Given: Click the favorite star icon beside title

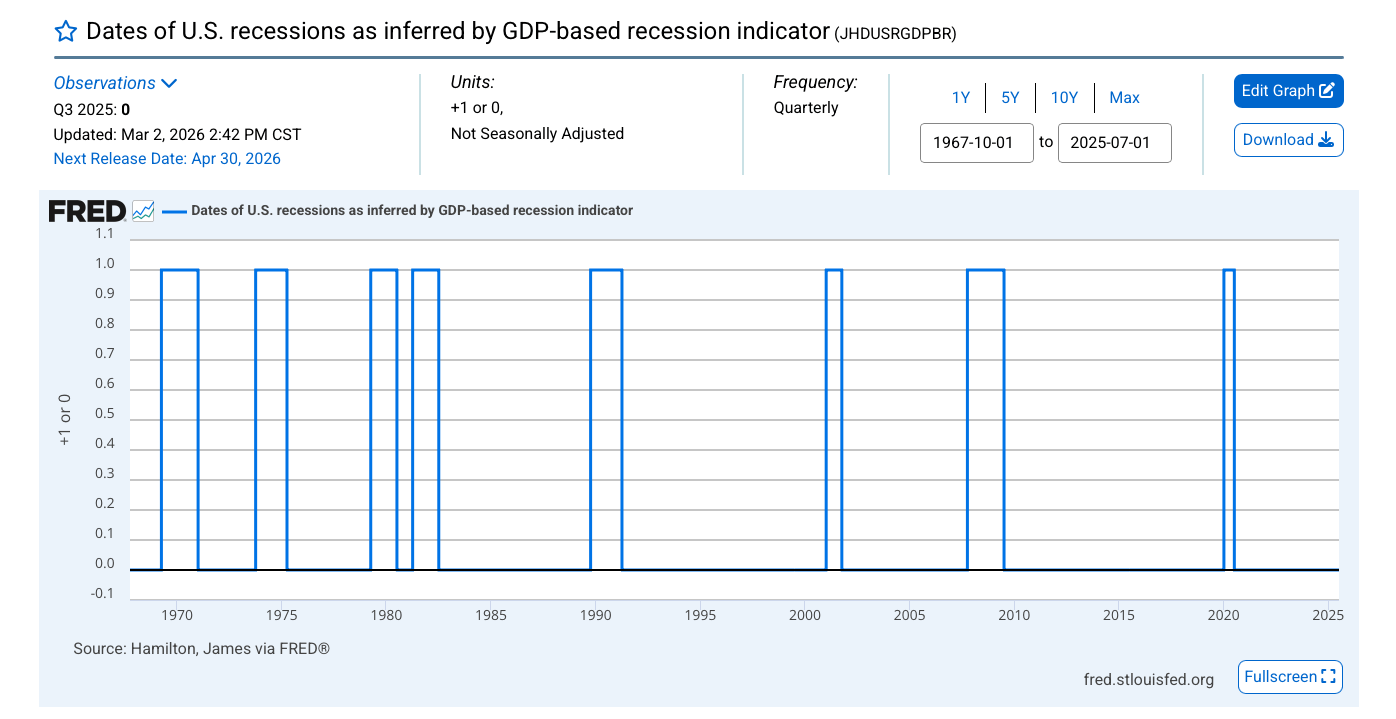Looking at the screenshot, I should [x=65, y=31].
